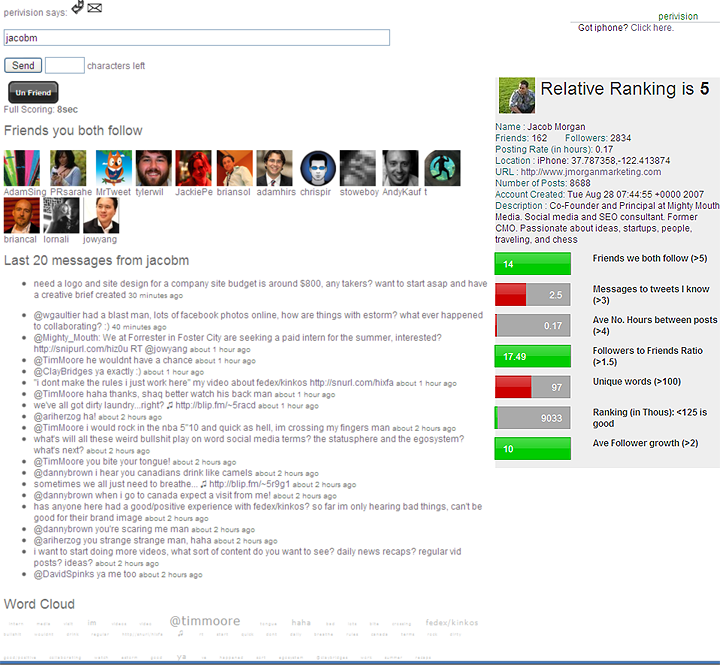
Task: Click the tylerwil profile picture
Action: click(x=153, y=168)
